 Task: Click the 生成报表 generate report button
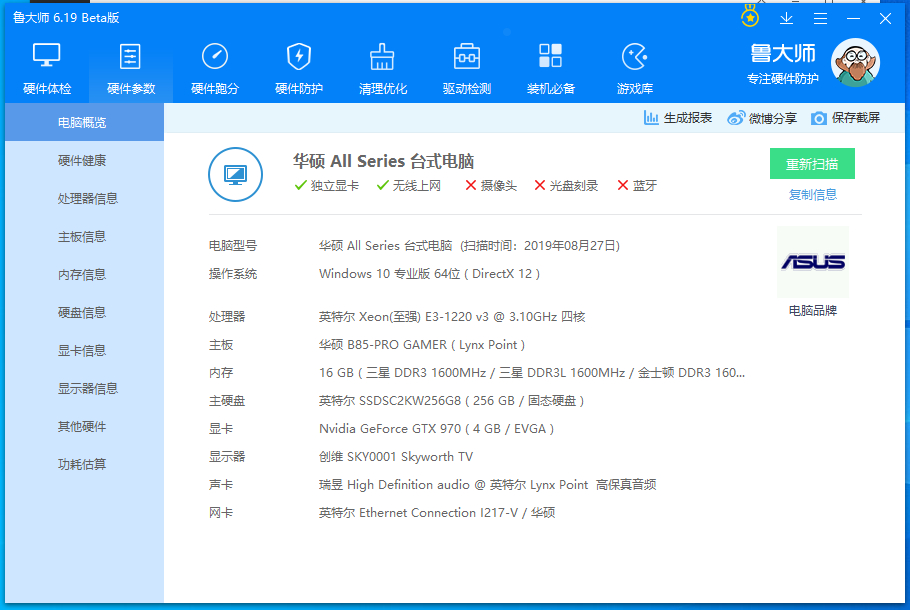[x=678, y=118]
